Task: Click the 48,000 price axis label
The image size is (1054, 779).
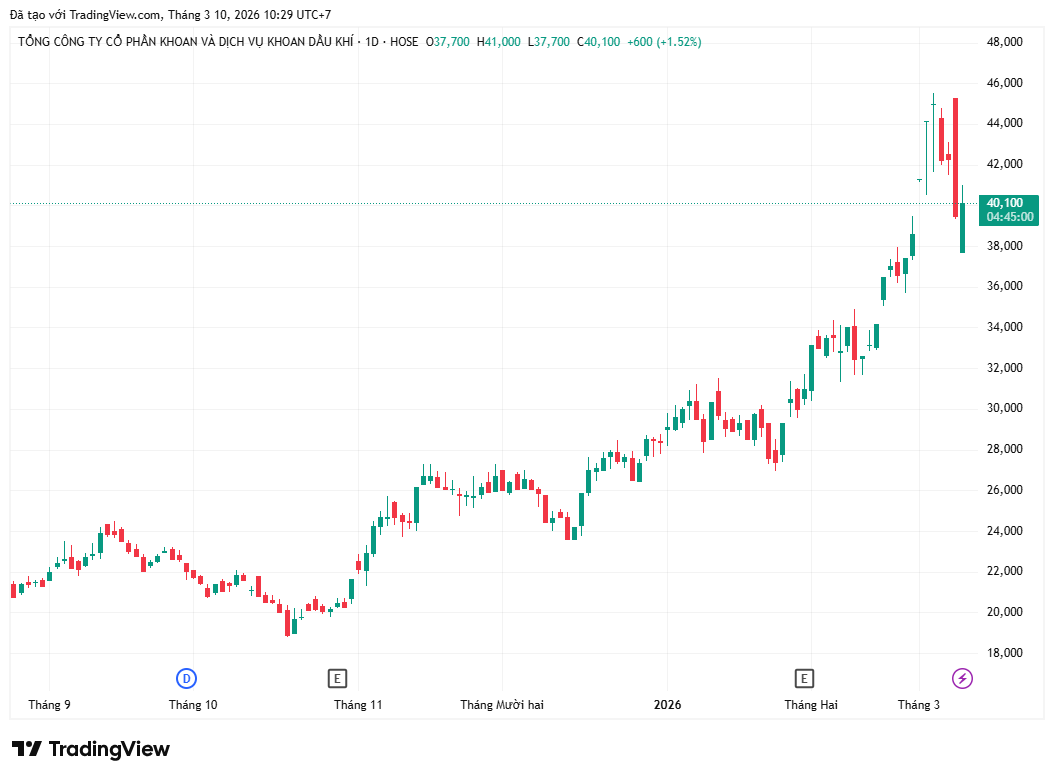Action: point(1004,42)
